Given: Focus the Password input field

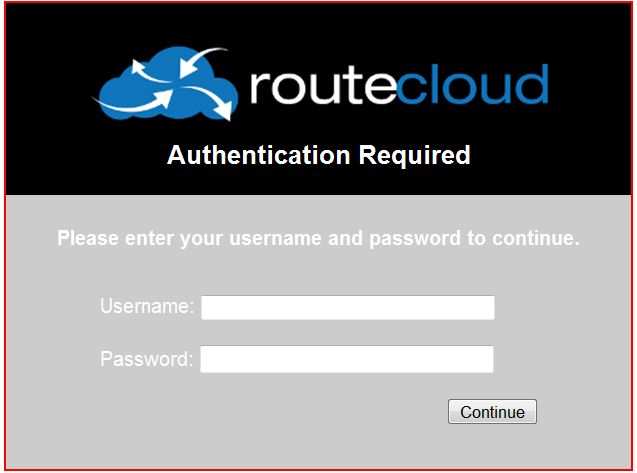Looking at the screenshot, I should coord(347,359).
